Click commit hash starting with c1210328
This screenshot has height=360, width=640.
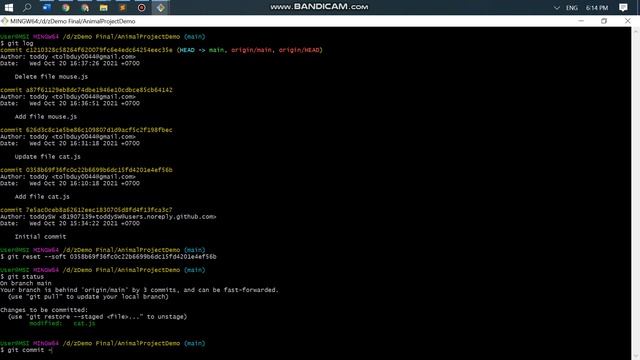[x=99, y=50]
